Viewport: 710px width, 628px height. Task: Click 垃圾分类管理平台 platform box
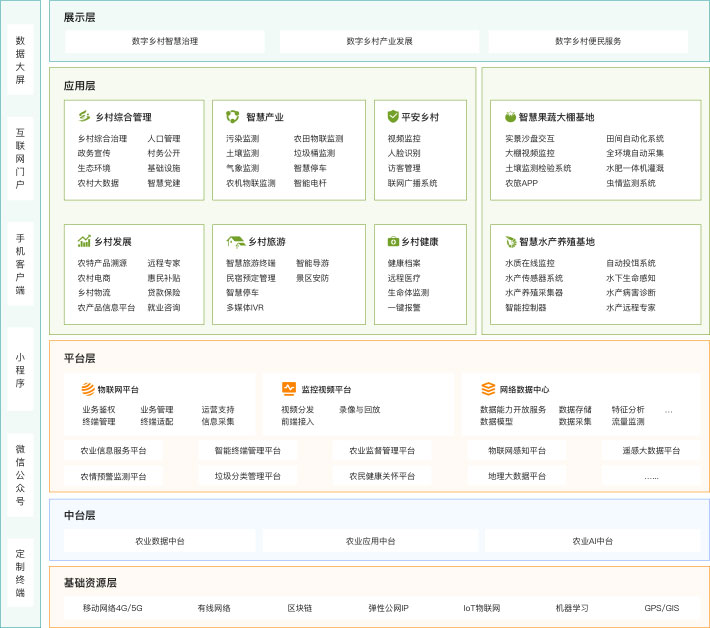tap(248, 476)
